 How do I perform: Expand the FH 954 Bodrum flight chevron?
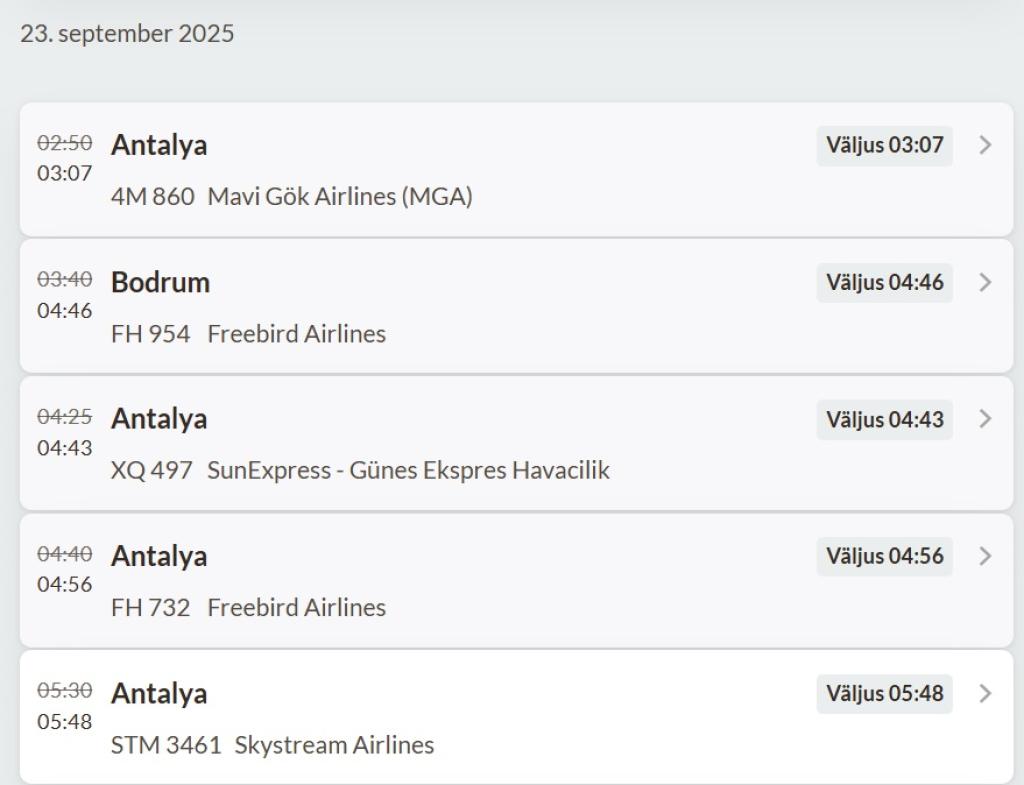pos(986,282)
